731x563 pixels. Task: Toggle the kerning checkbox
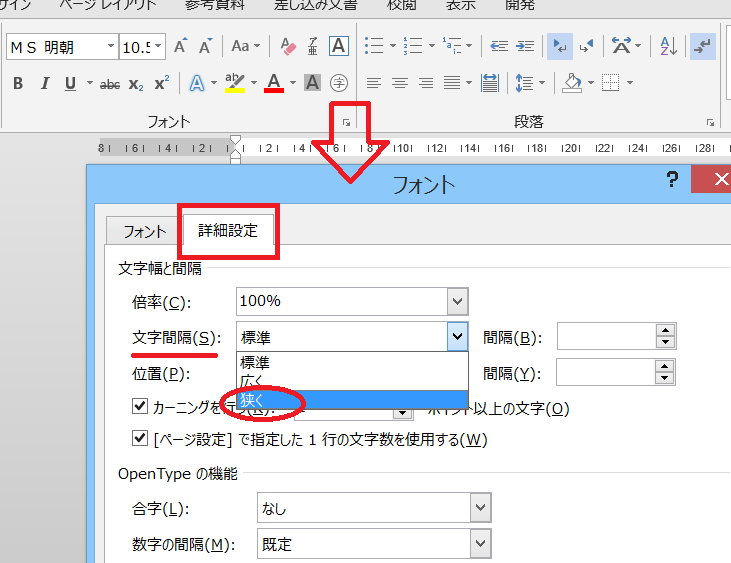click(x=141, y=408)
